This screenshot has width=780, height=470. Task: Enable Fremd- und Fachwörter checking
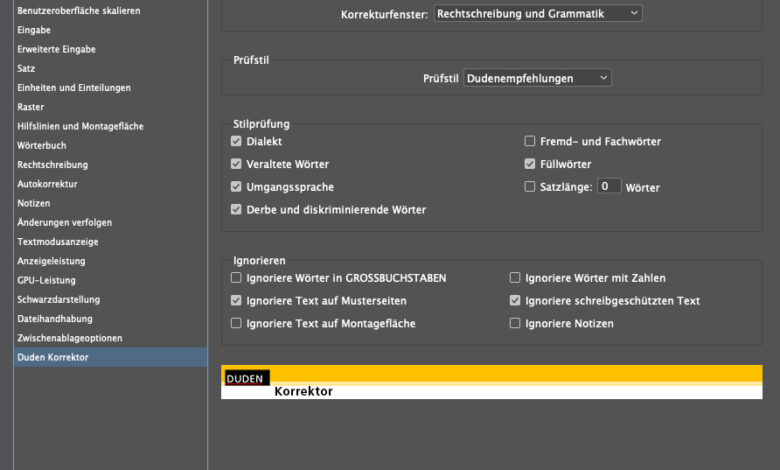531,142
